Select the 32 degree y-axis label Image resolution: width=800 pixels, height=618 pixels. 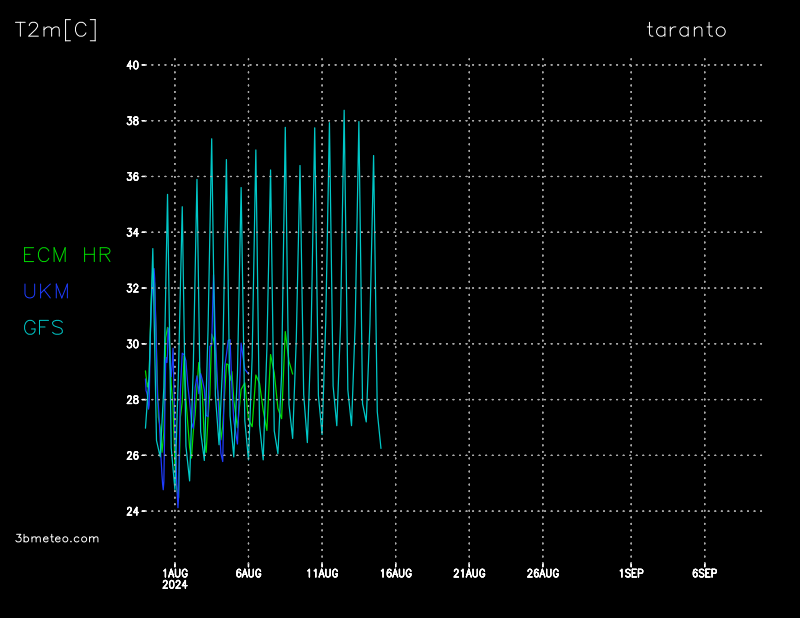[132, 288]
